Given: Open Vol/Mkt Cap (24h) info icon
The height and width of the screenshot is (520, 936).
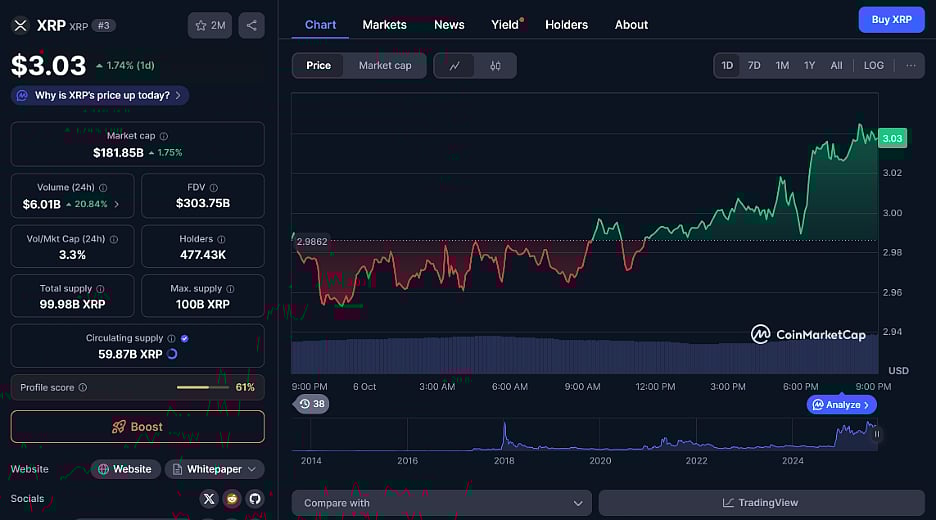Looking at the screenshot, I should 113,239.
